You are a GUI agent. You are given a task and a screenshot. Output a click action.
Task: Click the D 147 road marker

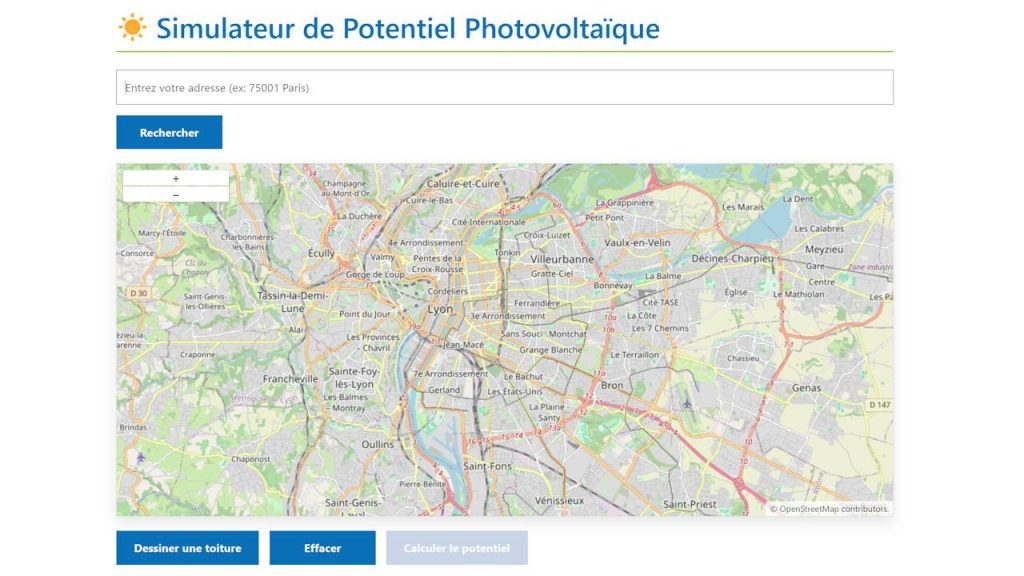[880, 405]
